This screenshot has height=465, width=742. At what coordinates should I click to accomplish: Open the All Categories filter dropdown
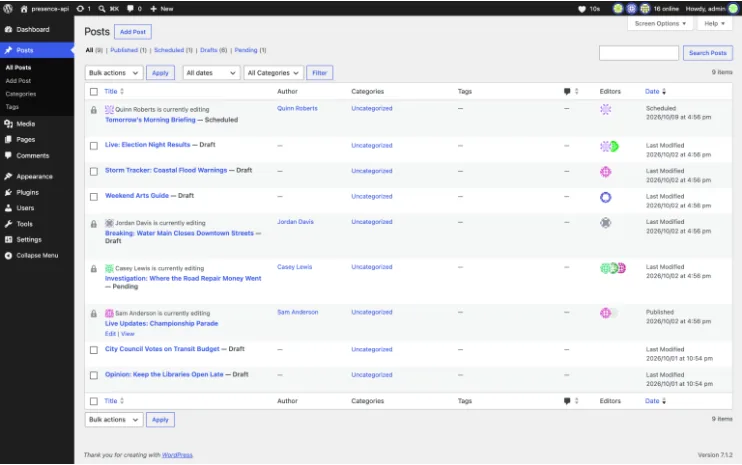pyautogui.click(x=273, y=73)
